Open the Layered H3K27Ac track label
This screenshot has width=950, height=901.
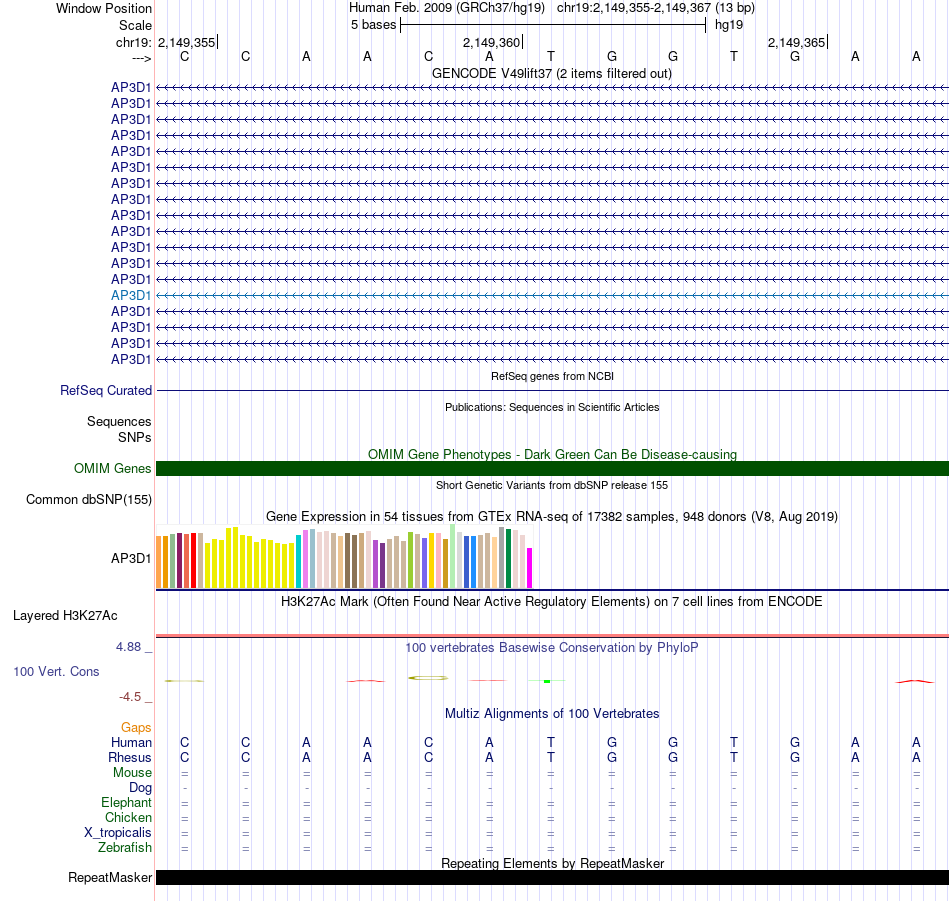click(65, 616)
